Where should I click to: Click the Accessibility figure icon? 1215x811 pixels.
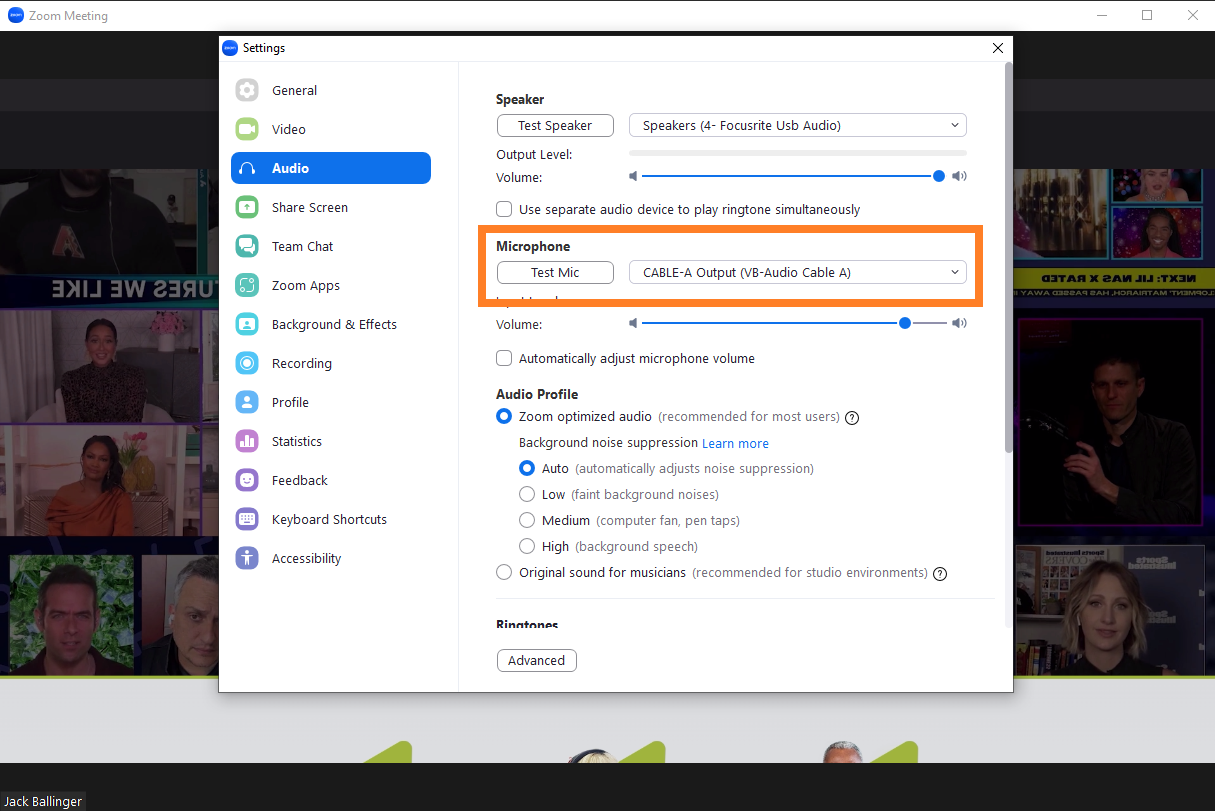point(247,558)
